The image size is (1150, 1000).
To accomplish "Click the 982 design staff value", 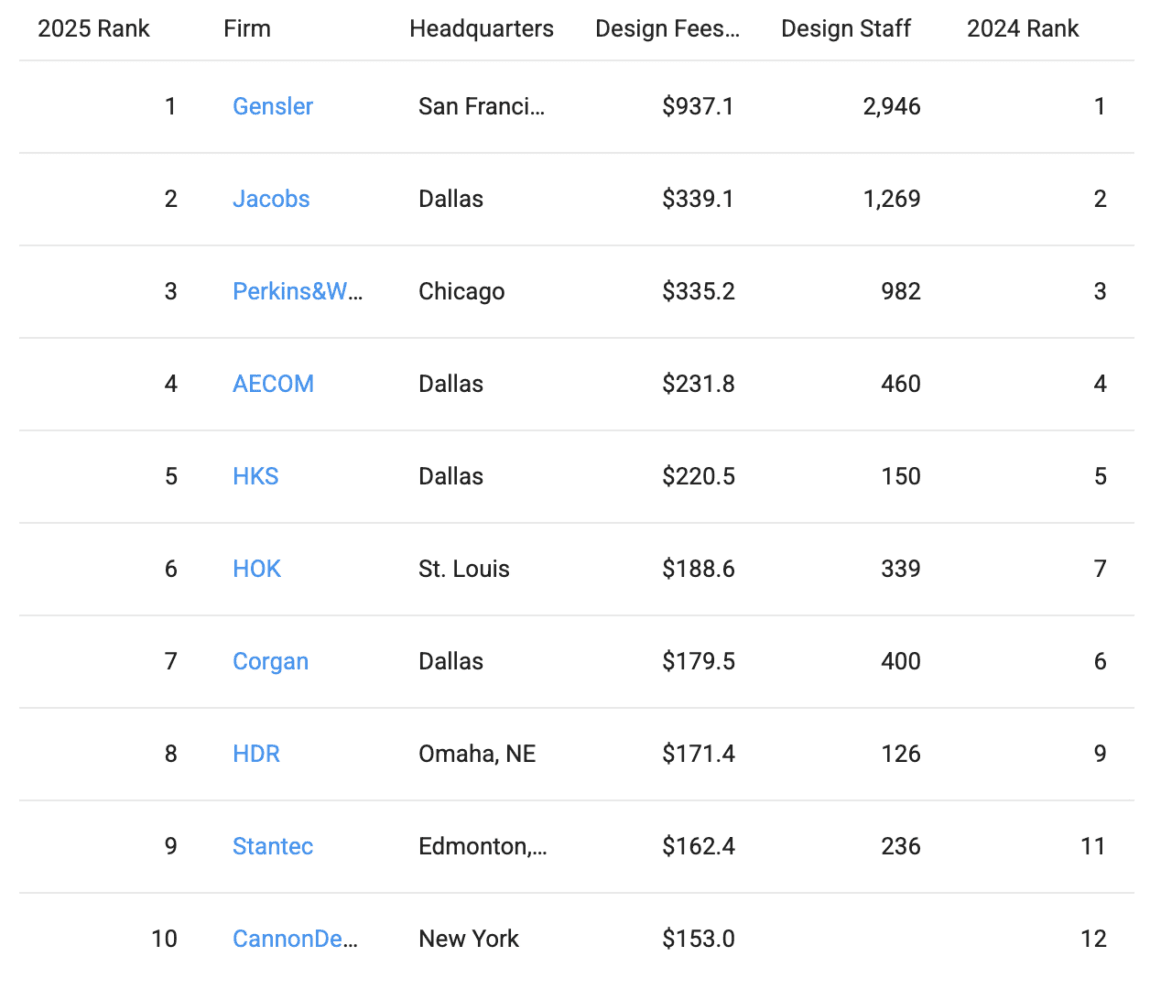I will tap(901, 291).
